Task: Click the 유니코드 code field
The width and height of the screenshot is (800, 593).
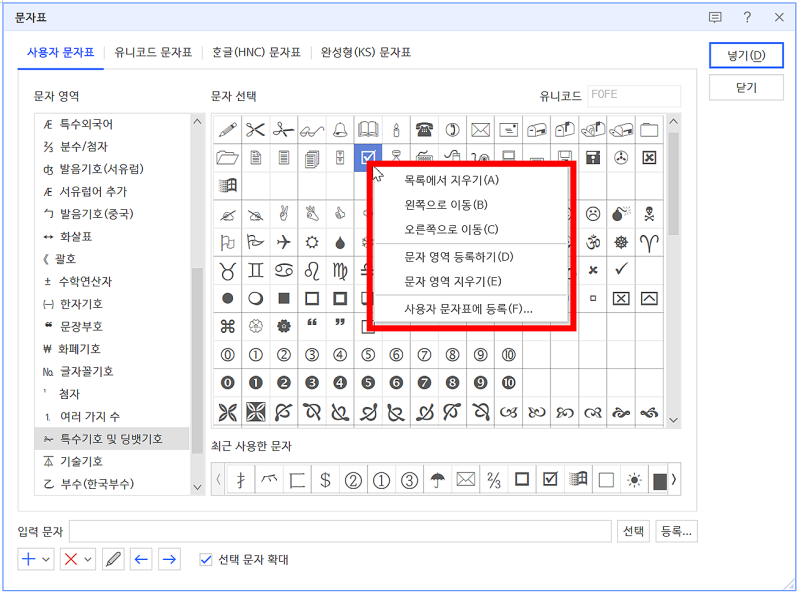Action: (x=634, y=95)
